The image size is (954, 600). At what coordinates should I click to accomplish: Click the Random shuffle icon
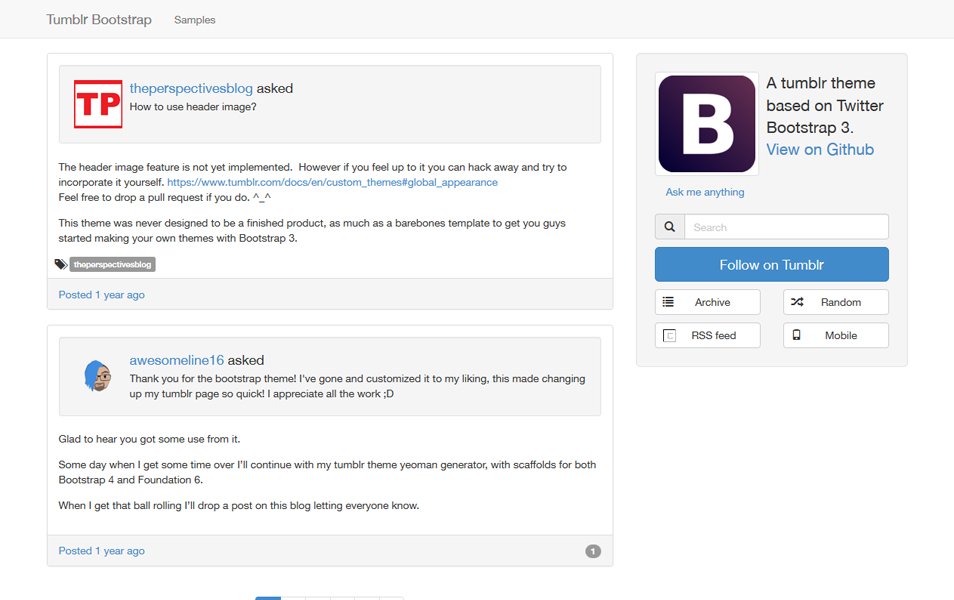pyautogui.click(x=797, y=302)
